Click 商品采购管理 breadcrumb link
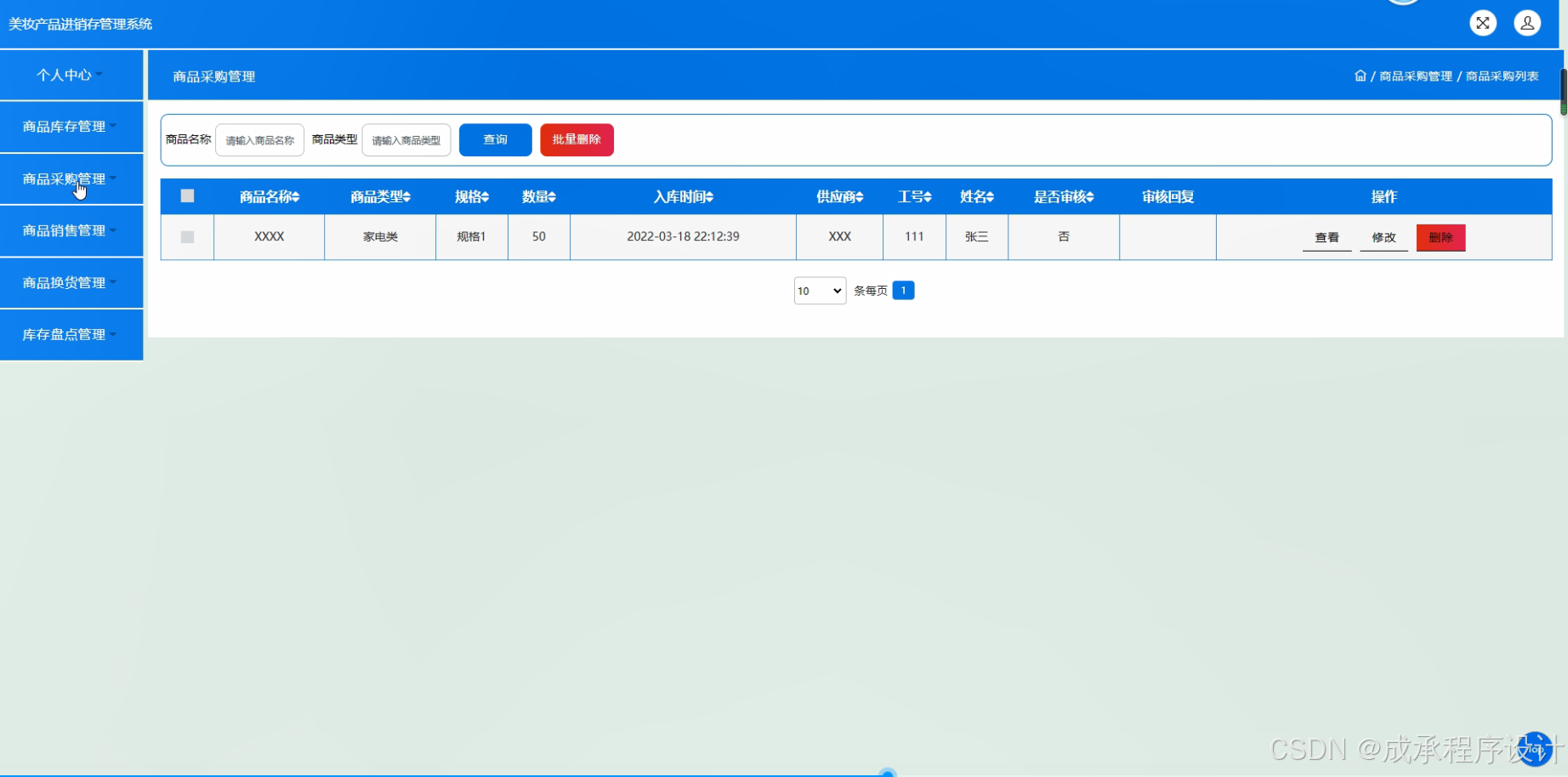 (1416, 77)
